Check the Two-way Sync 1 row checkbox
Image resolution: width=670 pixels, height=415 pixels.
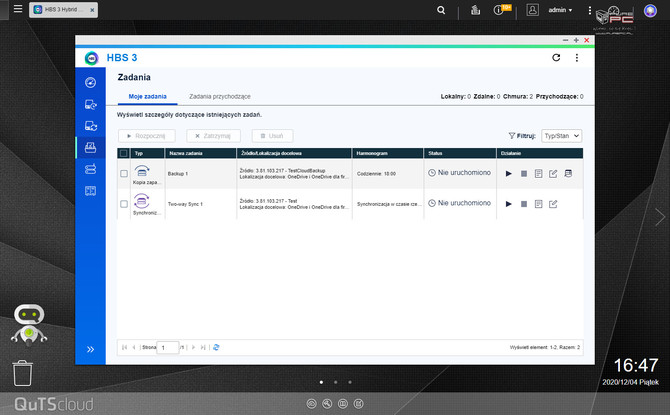124,204
